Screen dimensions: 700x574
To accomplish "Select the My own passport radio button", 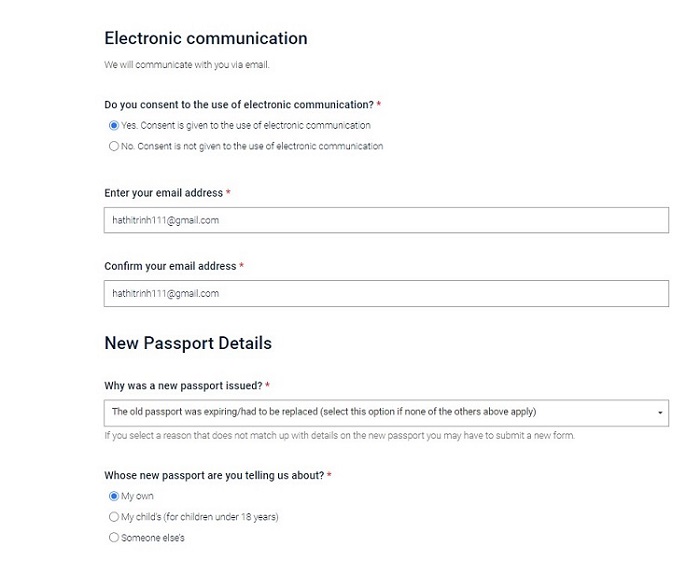I will (113, 496).
